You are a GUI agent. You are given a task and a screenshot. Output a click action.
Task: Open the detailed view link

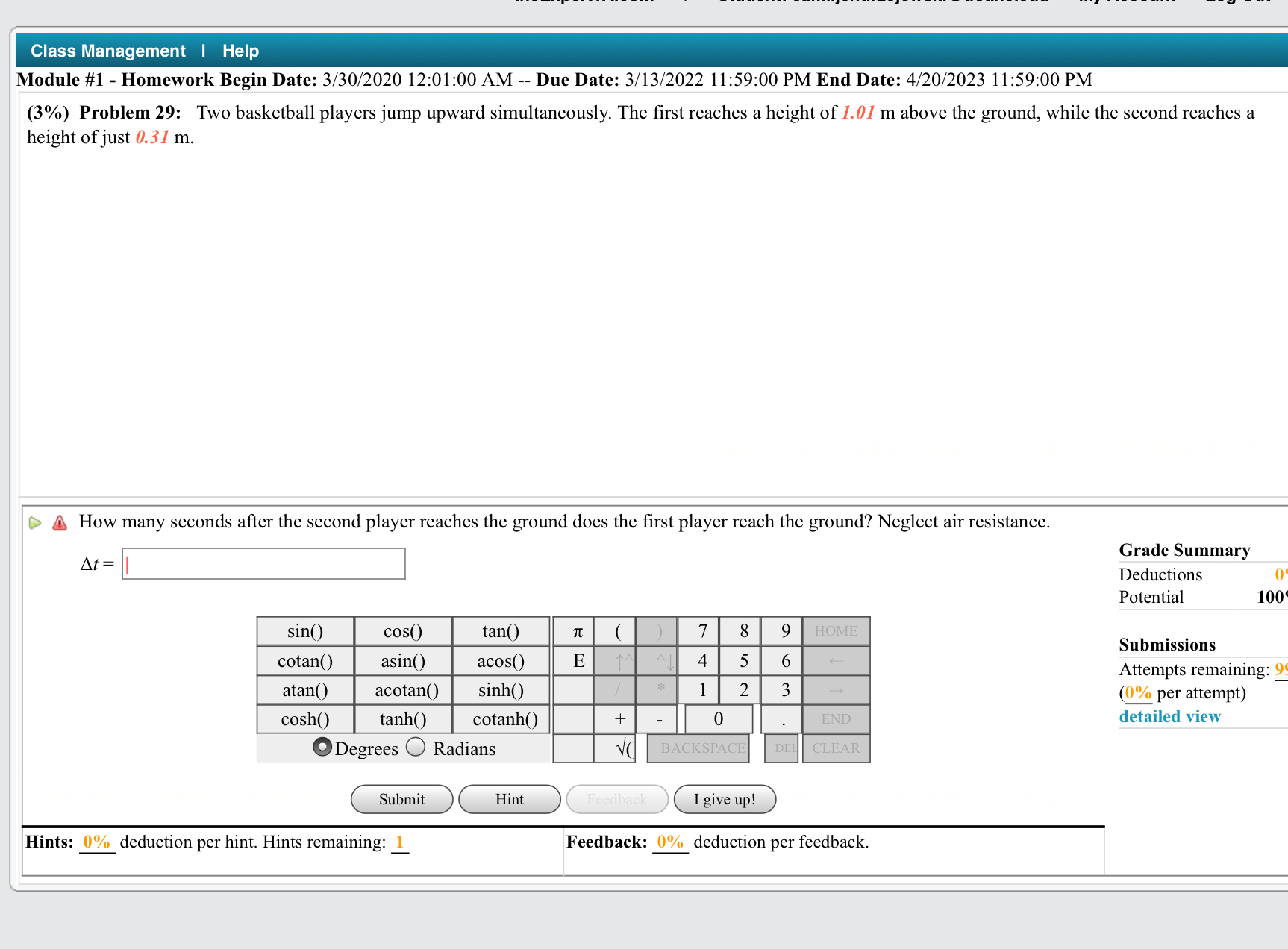[x=1169, y=715]
